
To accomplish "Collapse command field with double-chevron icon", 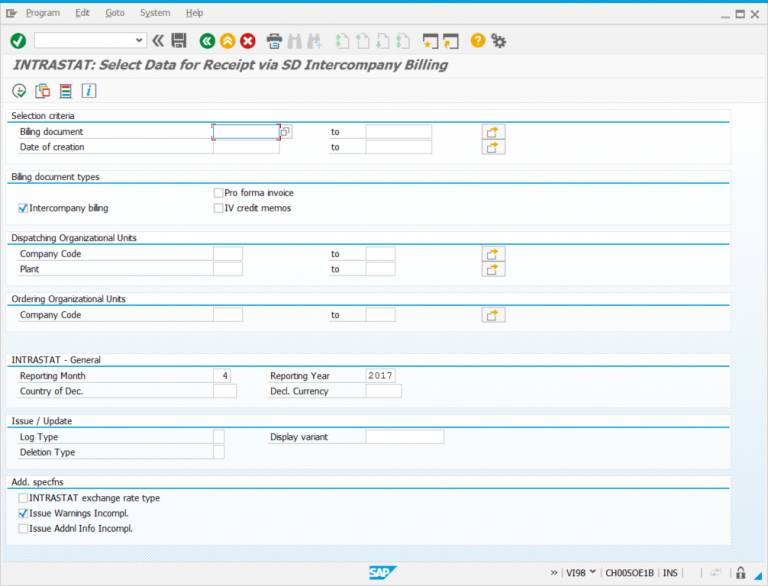I will (158, 41).
